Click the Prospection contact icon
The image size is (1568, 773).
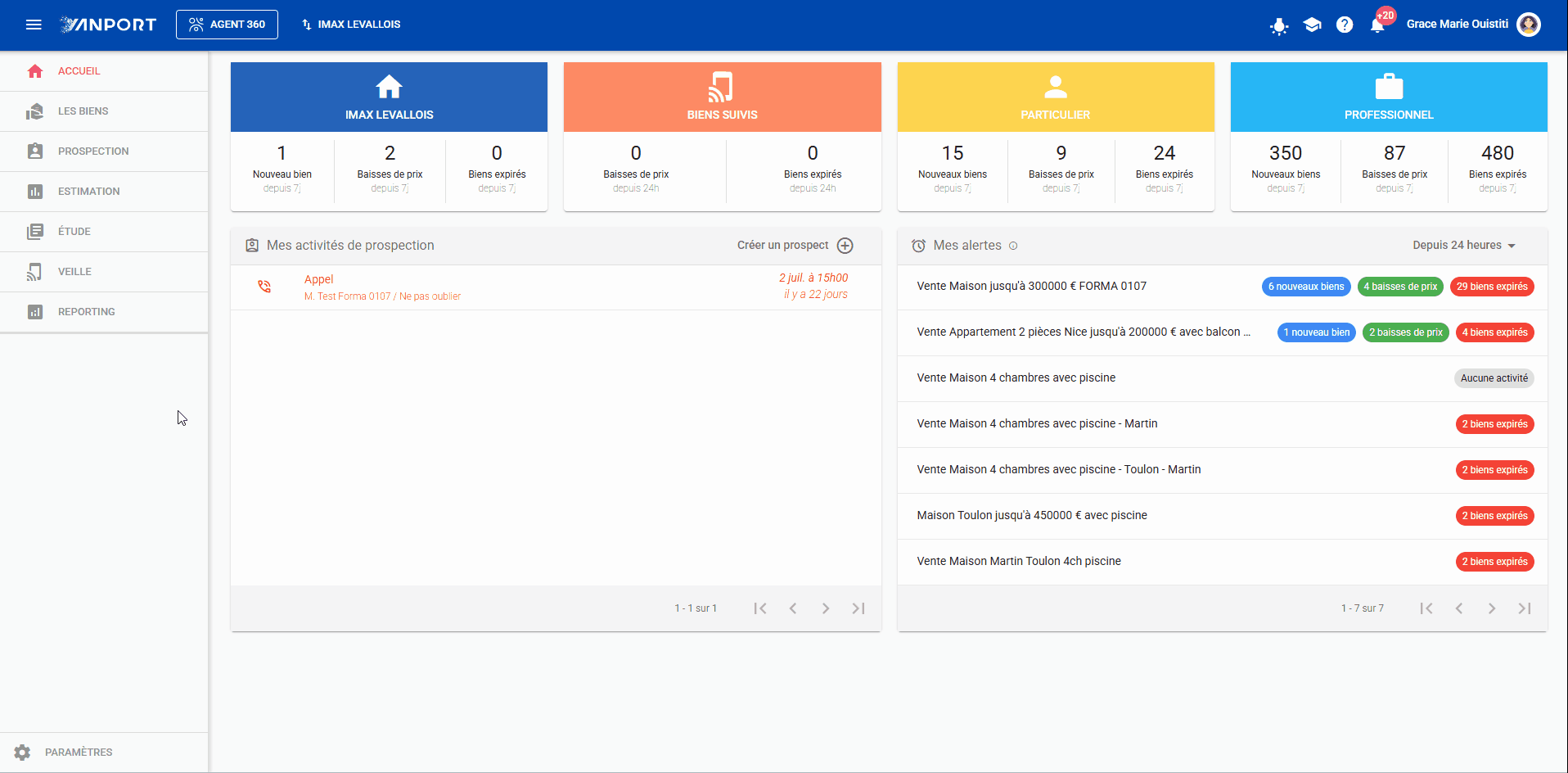point(35,151)
